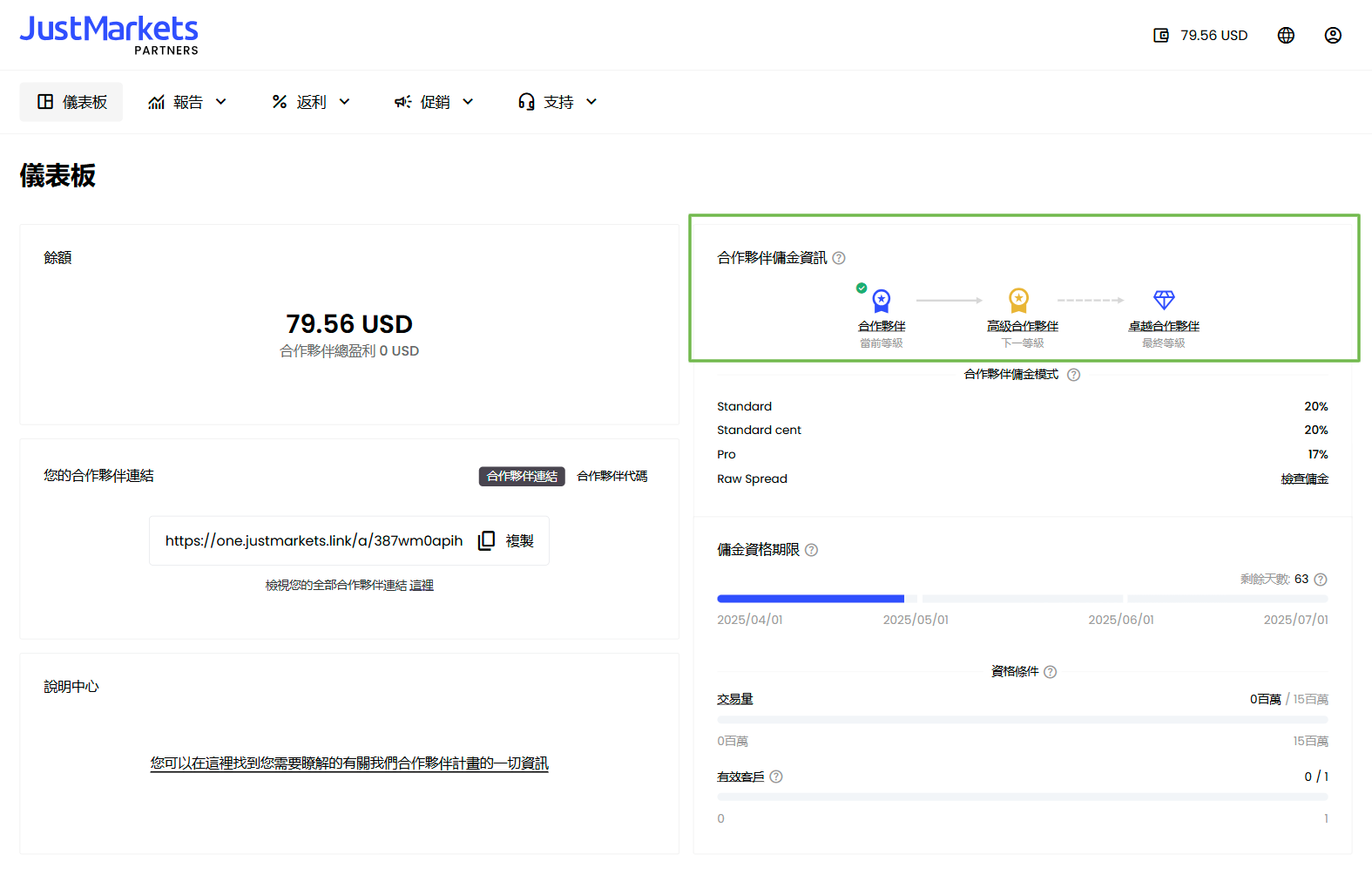Click the 有效客戶 underlined label
This screenshot has height=882, width=1372.
[x=740, y=777]
